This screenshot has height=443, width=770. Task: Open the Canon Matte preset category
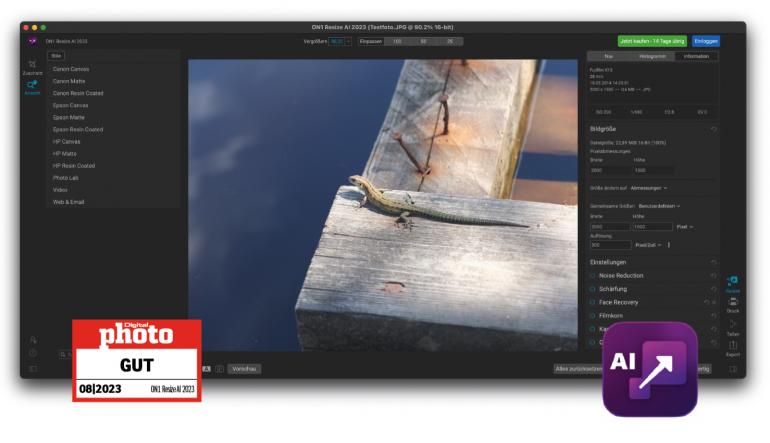click(x=69, y=81)
